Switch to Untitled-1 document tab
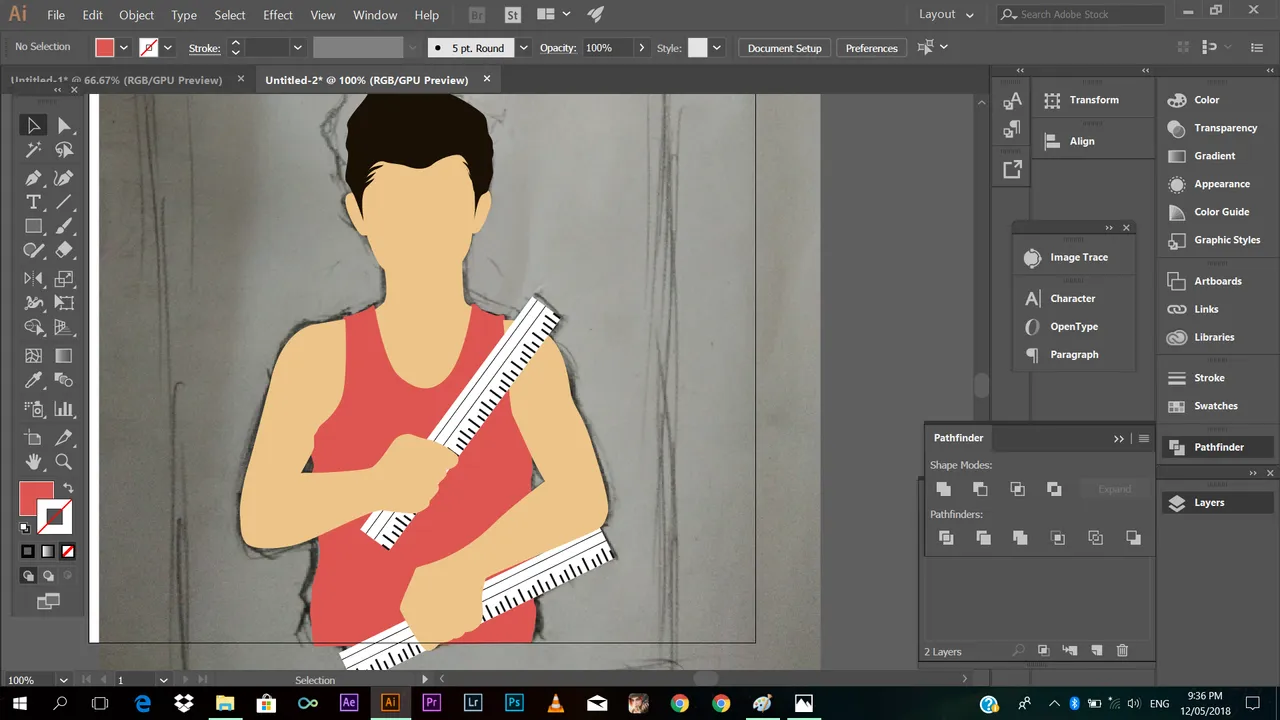This screenshot has height=720, width=1280. point(116,80)
